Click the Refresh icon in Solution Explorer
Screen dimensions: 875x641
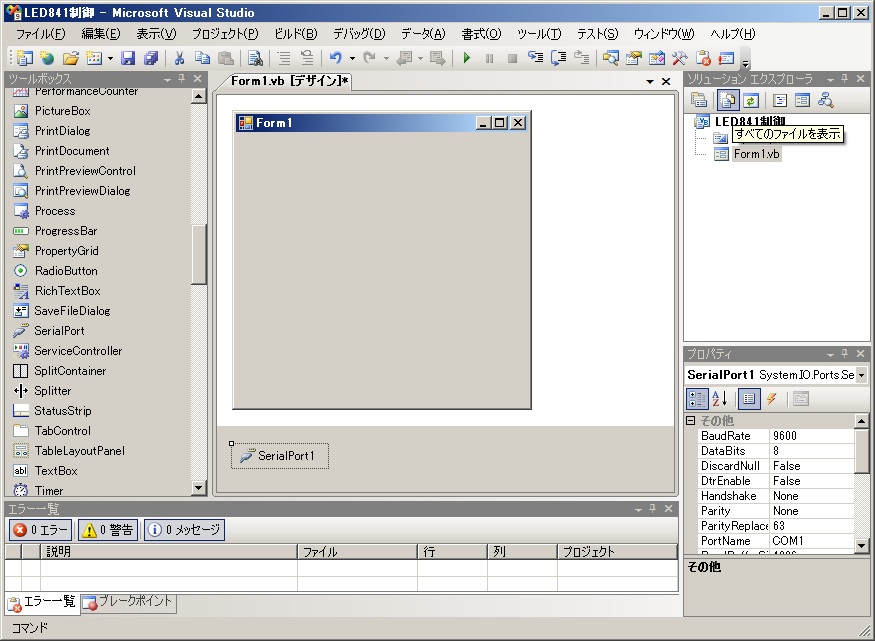pyautogui.click(x=751, y=100)
